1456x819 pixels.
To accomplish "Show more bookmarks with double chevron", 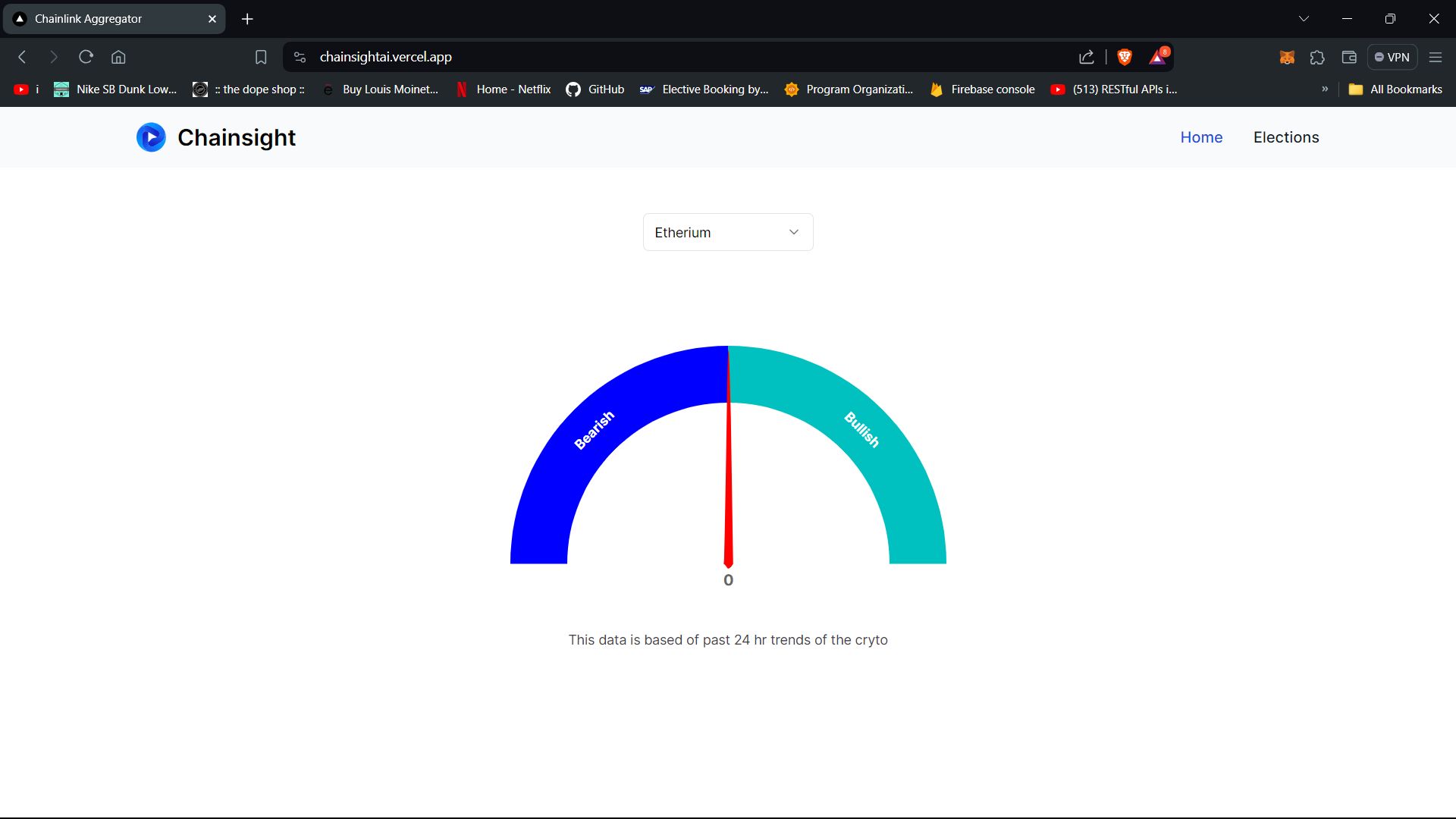I will tap(1325, 89).
